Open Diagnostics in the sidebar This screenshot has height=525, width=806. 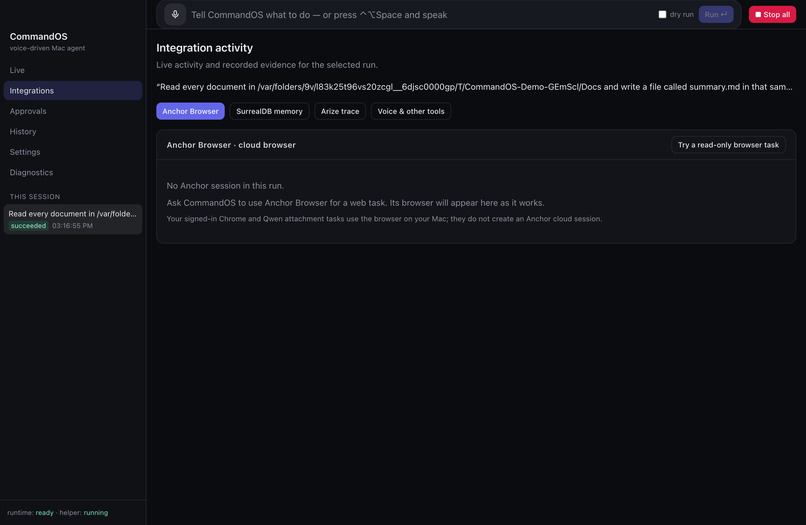pos(73,173)
